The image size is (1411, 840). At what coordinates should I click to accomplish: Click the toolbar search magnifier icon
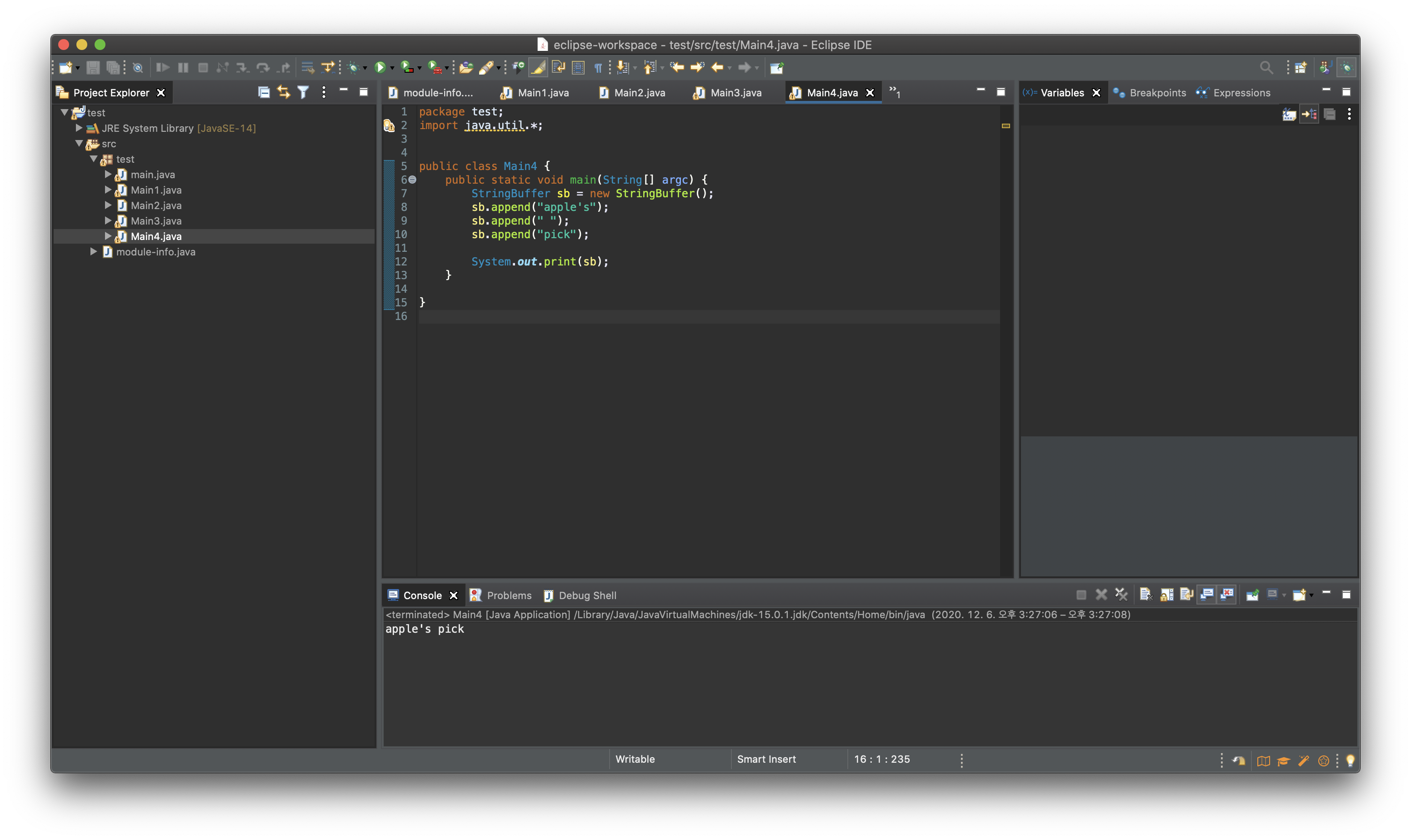point(1266,68)
